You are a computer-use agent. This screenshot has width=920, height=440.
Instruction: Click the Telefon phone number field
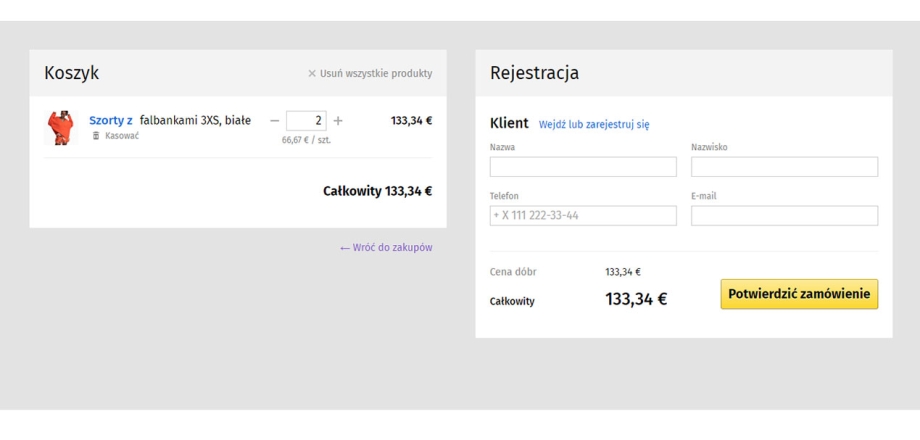pyautogui.click(x=583, y=216)
